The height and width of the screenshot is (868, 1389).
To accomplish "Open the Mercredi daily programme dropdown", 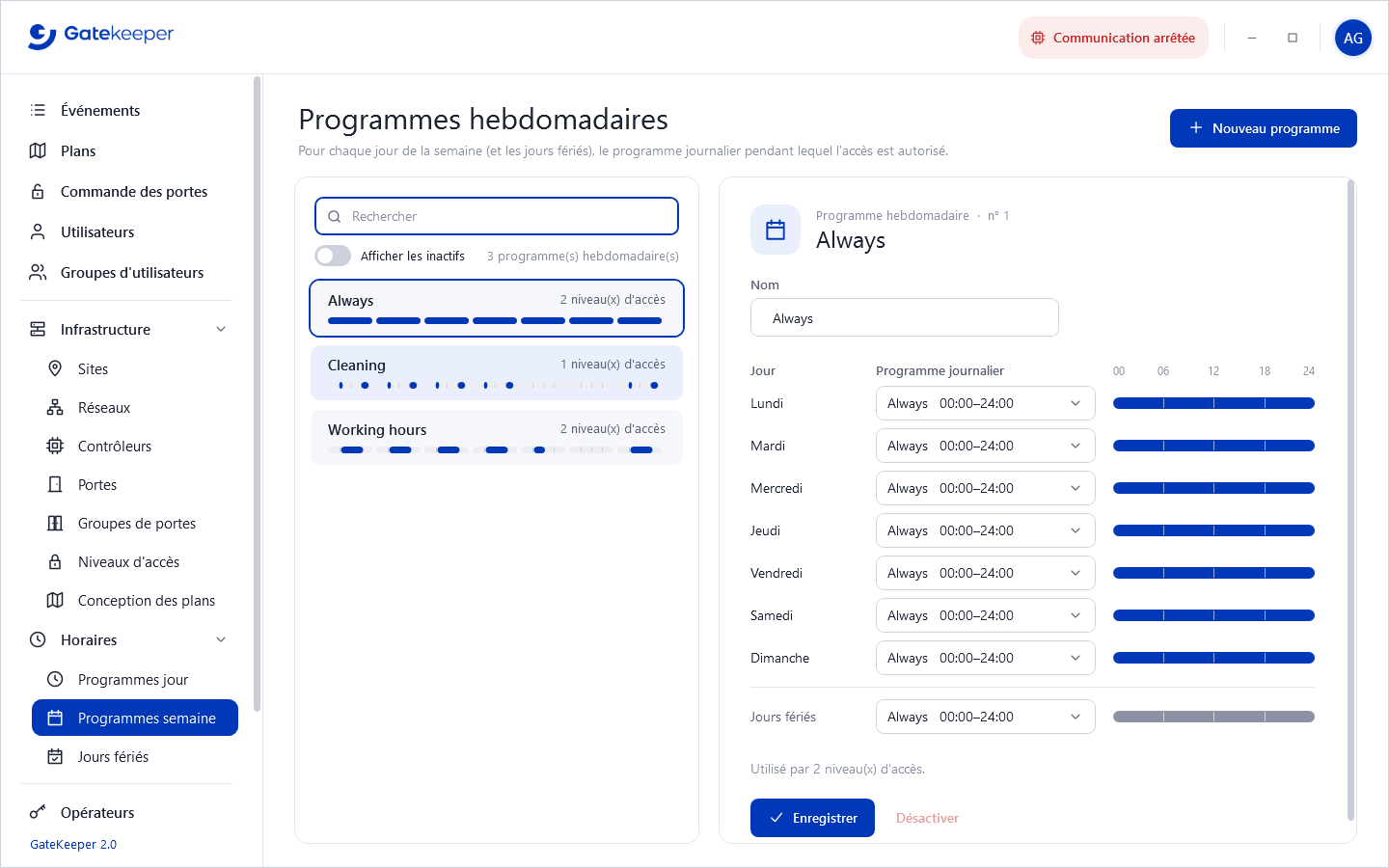I will pos(986,488).
